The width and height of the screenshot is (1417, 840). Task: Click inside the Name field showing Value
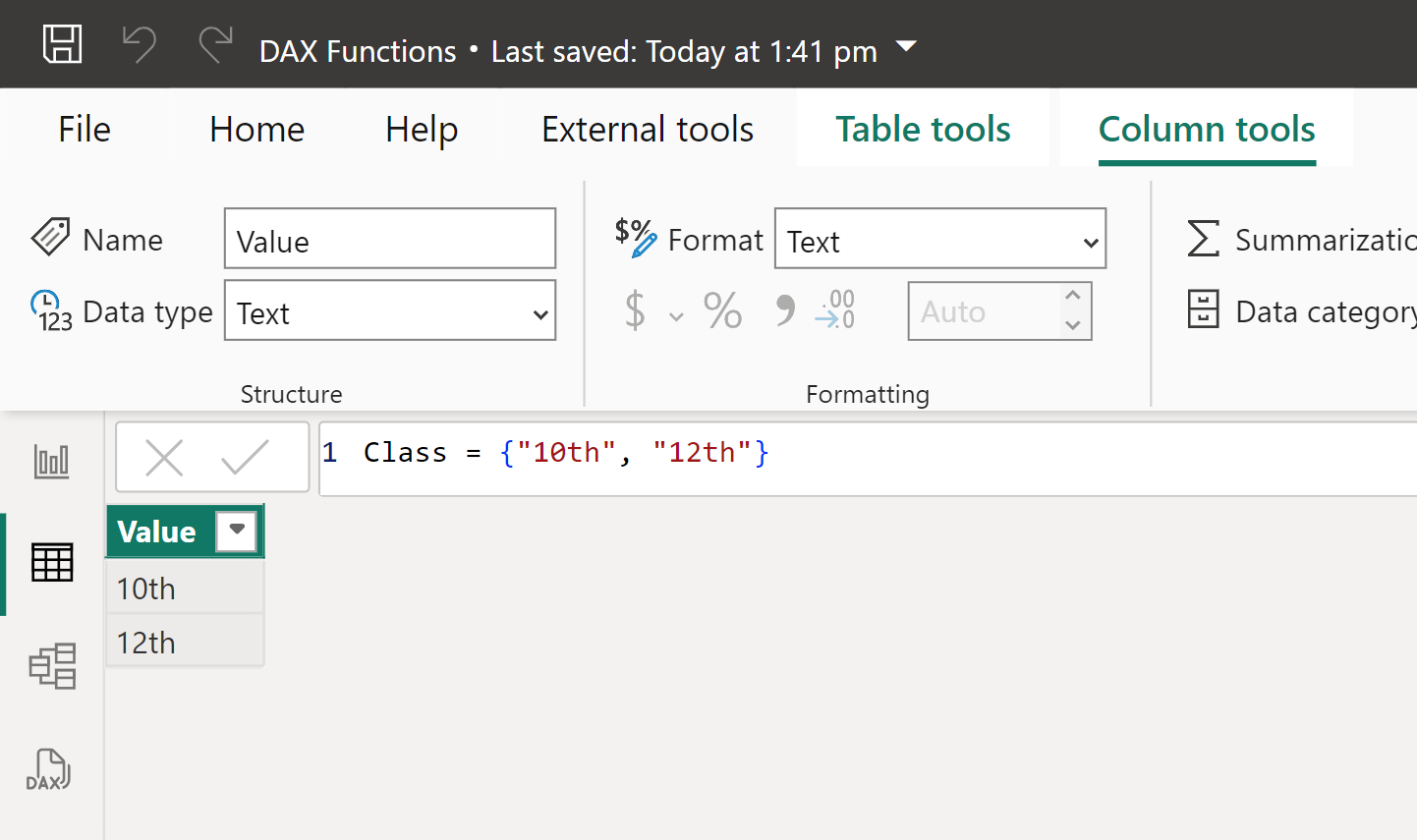[389, 238]
